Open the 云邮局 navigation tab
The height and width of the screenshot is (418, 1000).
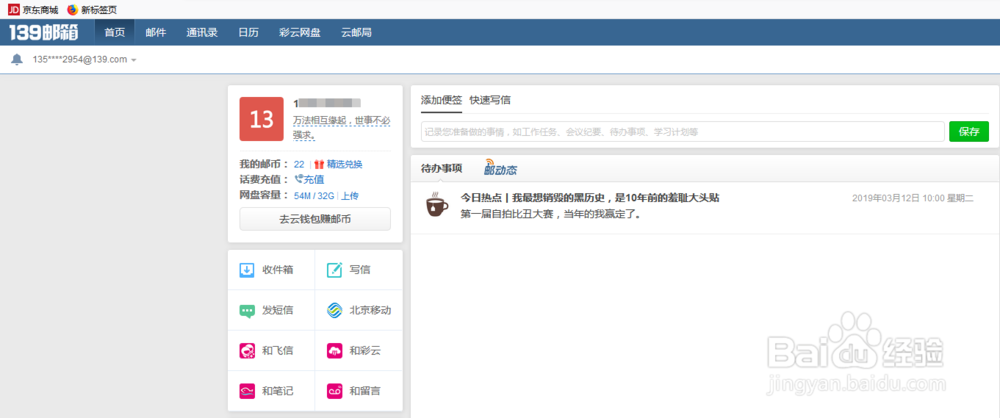pos(357,33)
